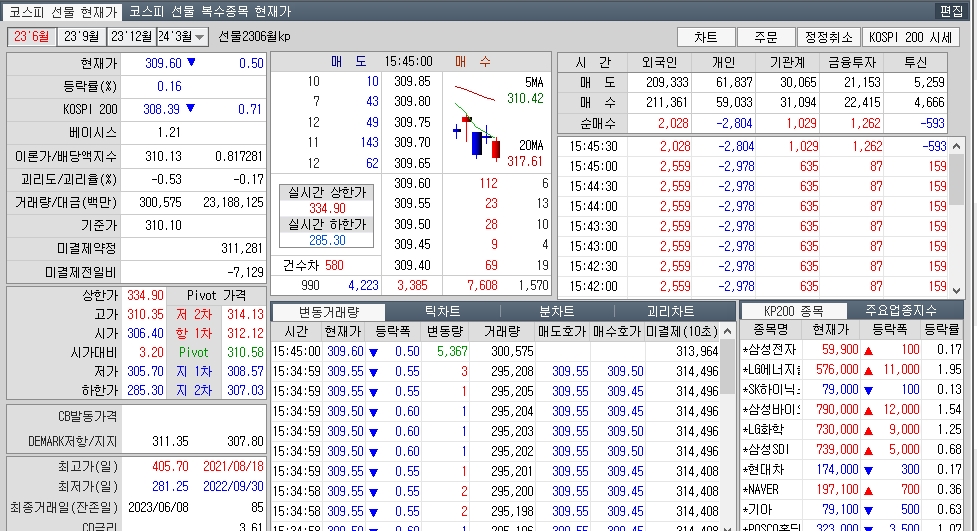Click the 주문 order button

pyautogui.click(x=765, y=37)
